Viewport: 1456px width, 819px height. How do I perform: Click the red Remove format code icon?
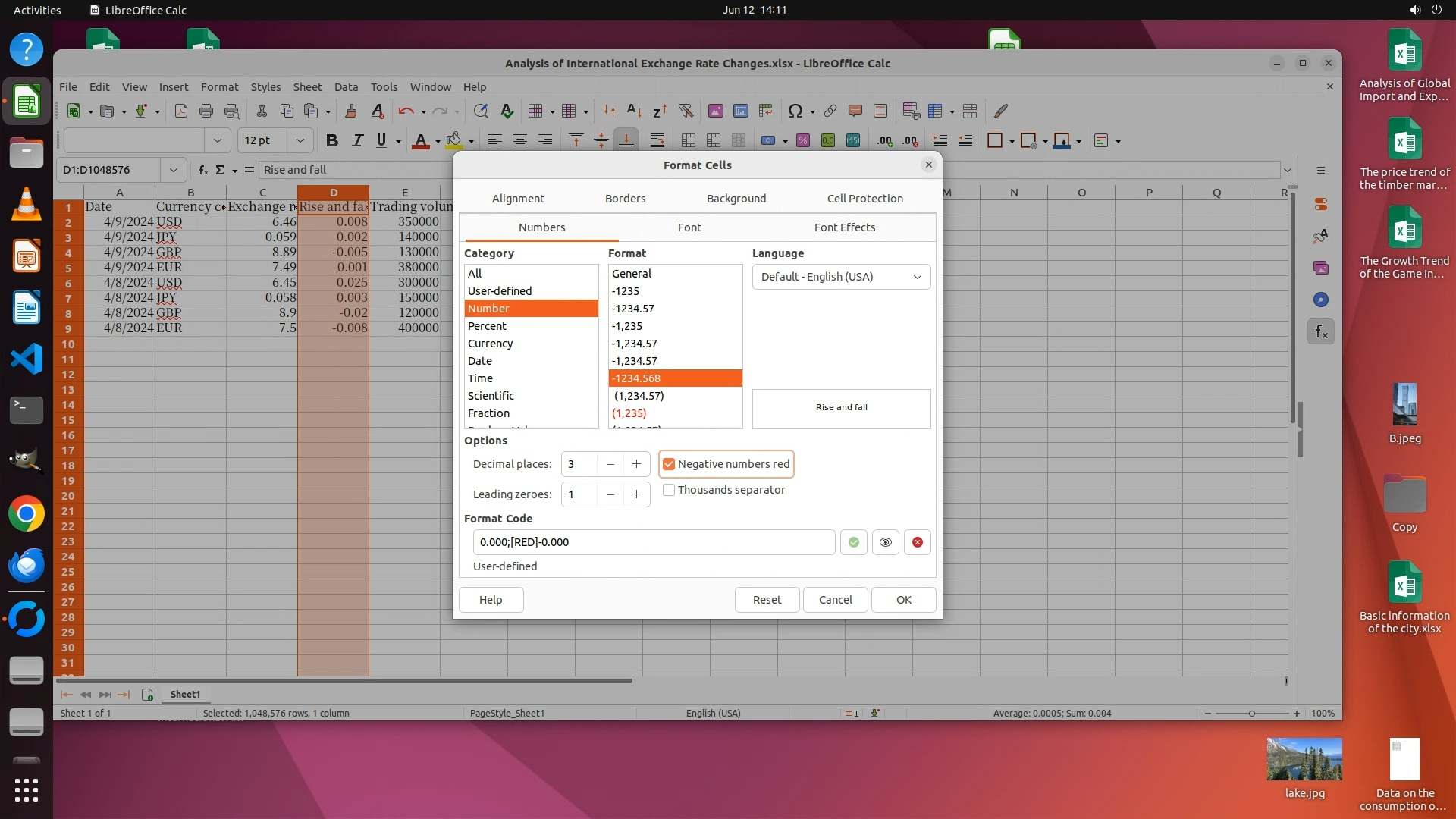pyautogui.click(x=917, y=542)
